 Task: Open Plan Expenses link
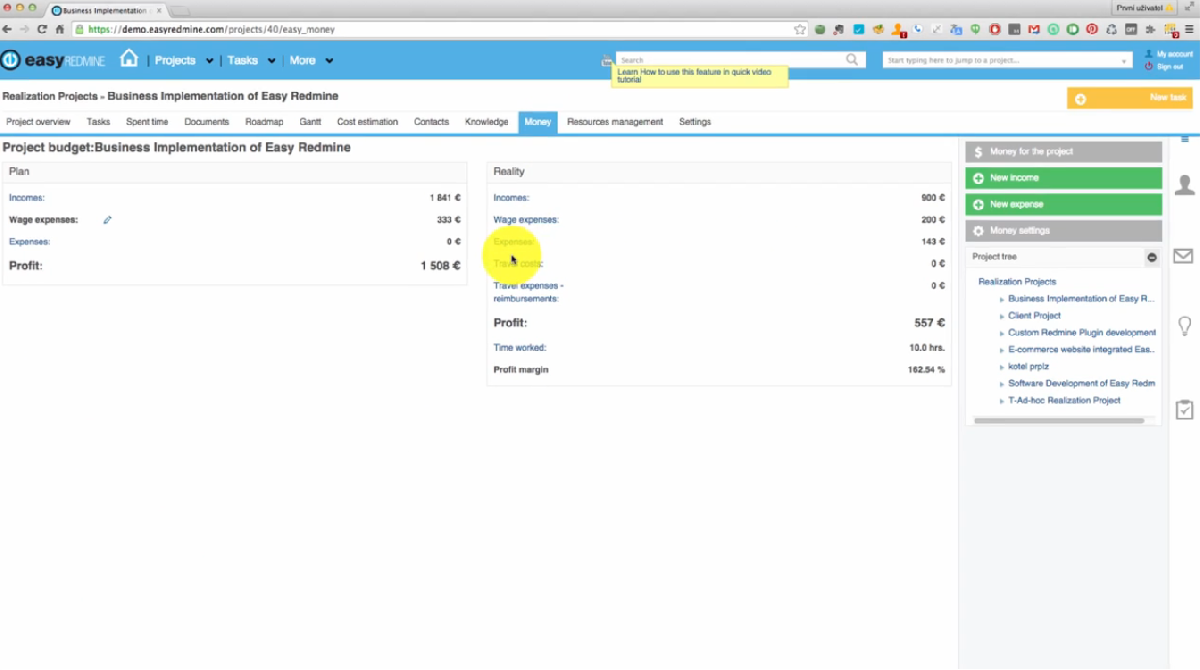[x=29, y=242]
